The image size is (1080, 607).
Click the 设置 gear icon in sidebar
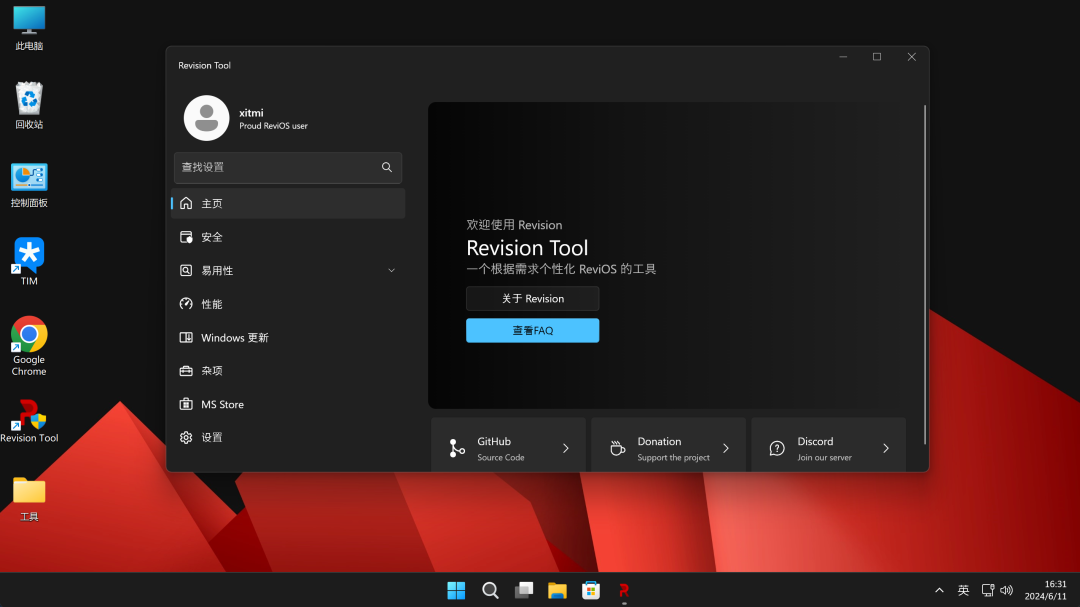tap(186, 438)
